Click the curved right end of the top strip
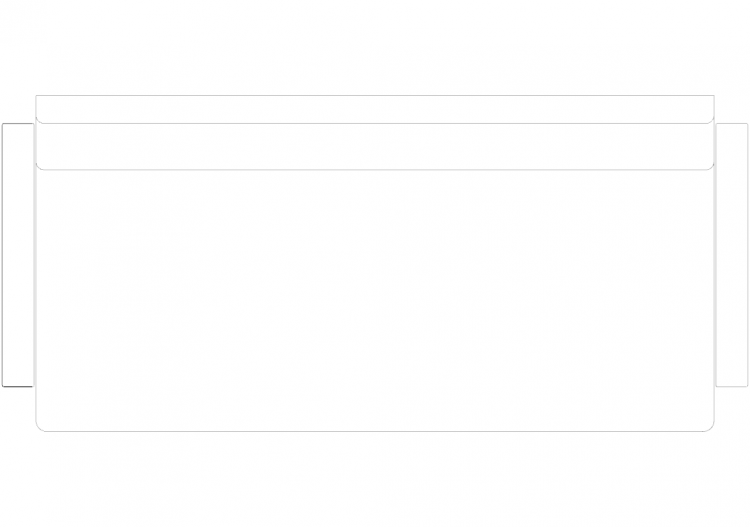Screen dimensions: 750x527 (x=712, y=121)
